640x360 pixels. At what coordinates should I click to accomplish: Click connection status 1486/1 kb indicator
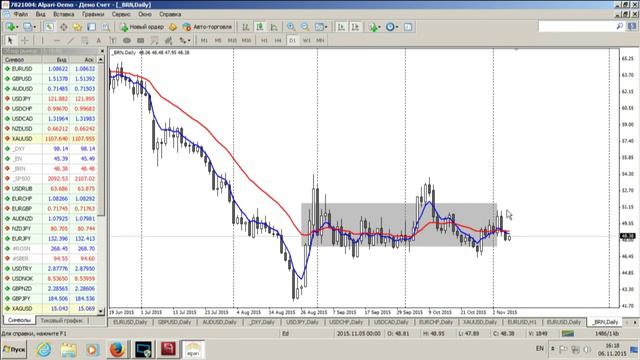coord(607,333)
